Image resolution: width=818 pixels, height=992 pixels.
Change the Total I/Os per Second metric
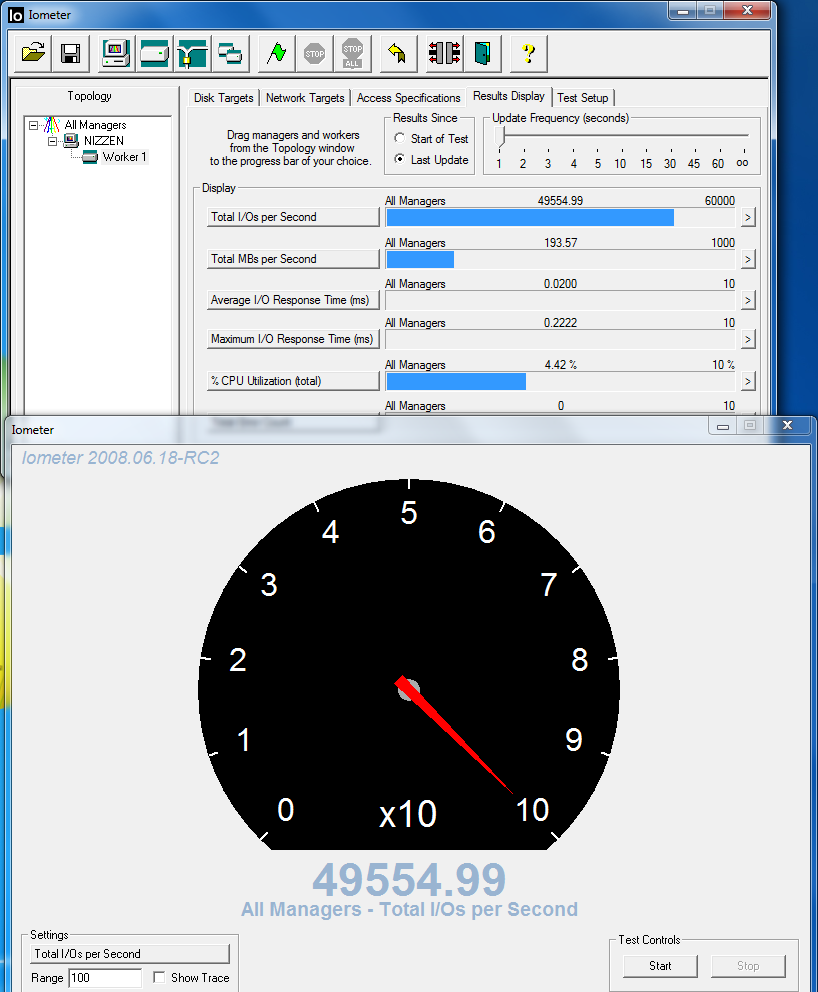pos(293,217)
